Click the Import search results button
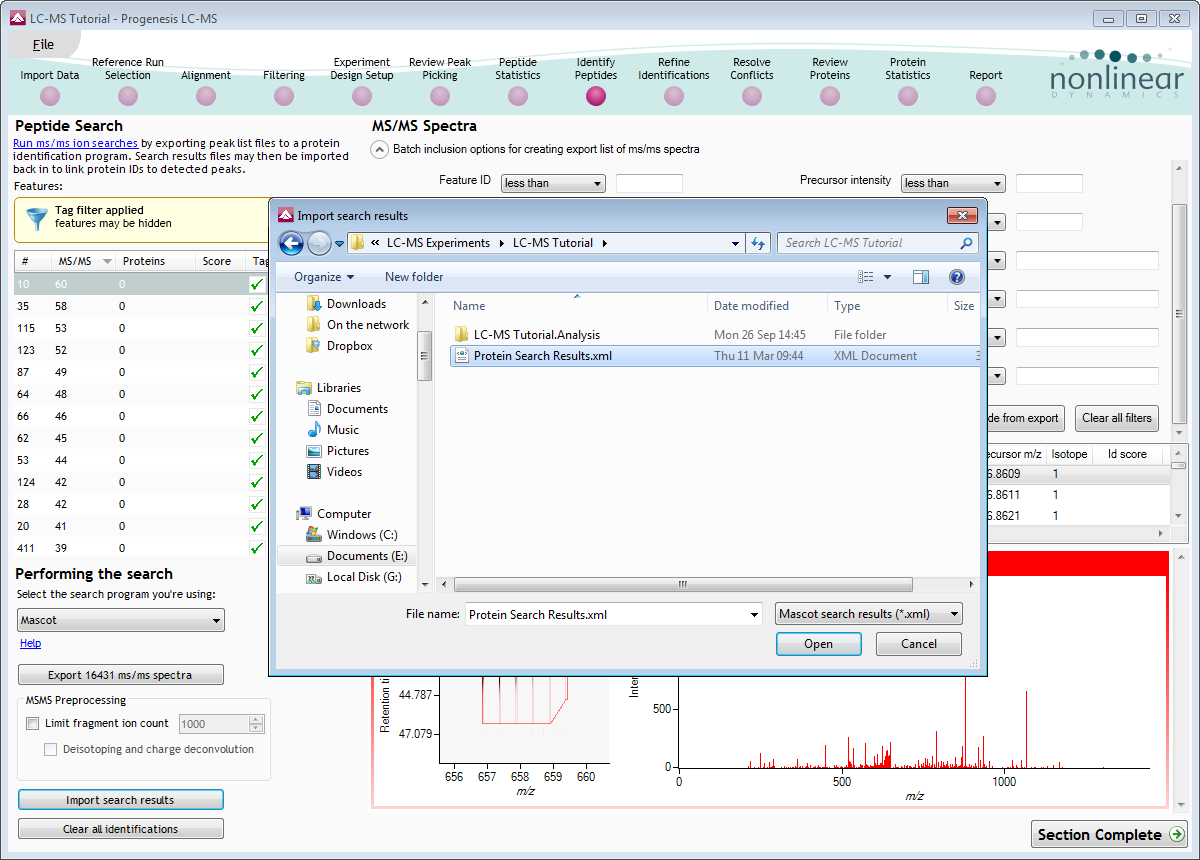The height and width of the screenshot is (860, 1200). (x=121, y=800)
